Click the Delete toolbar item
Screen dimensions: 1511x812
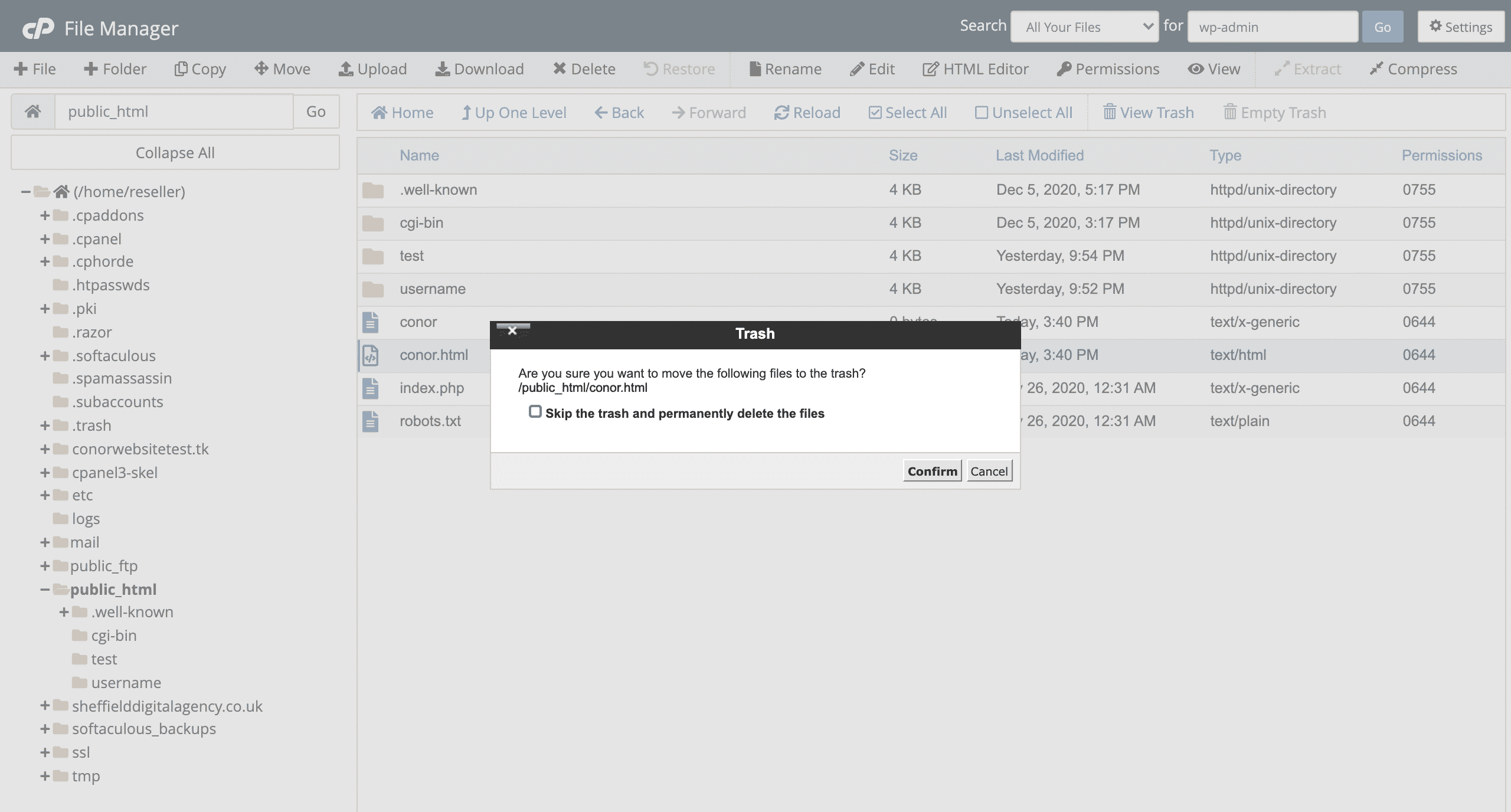point(584,69)
